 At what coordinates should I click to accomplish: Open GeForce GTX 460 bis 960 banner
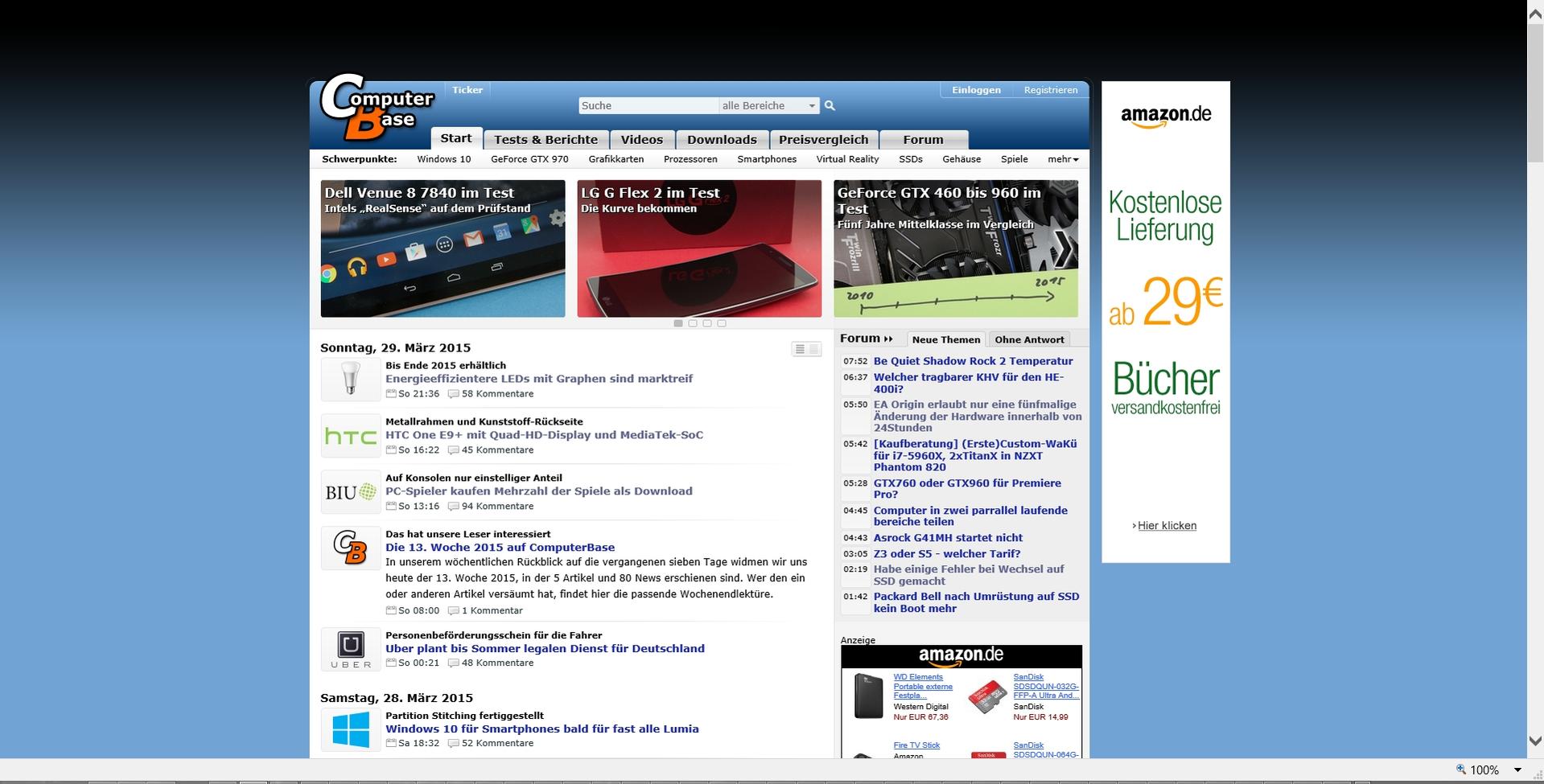click(956, 248)
